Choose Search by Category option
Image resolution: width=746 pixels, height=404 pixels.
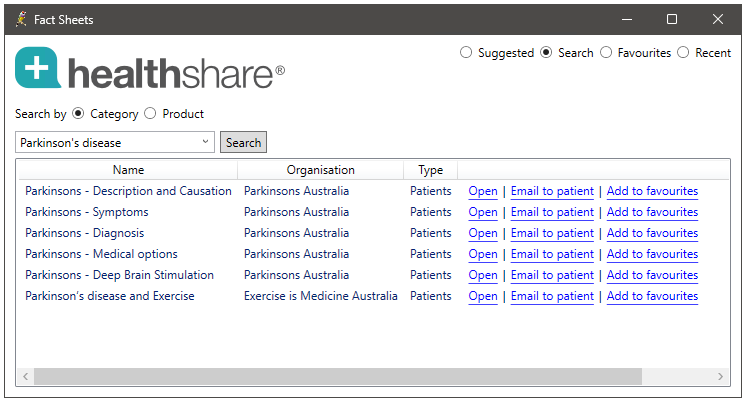coord(78,114)
